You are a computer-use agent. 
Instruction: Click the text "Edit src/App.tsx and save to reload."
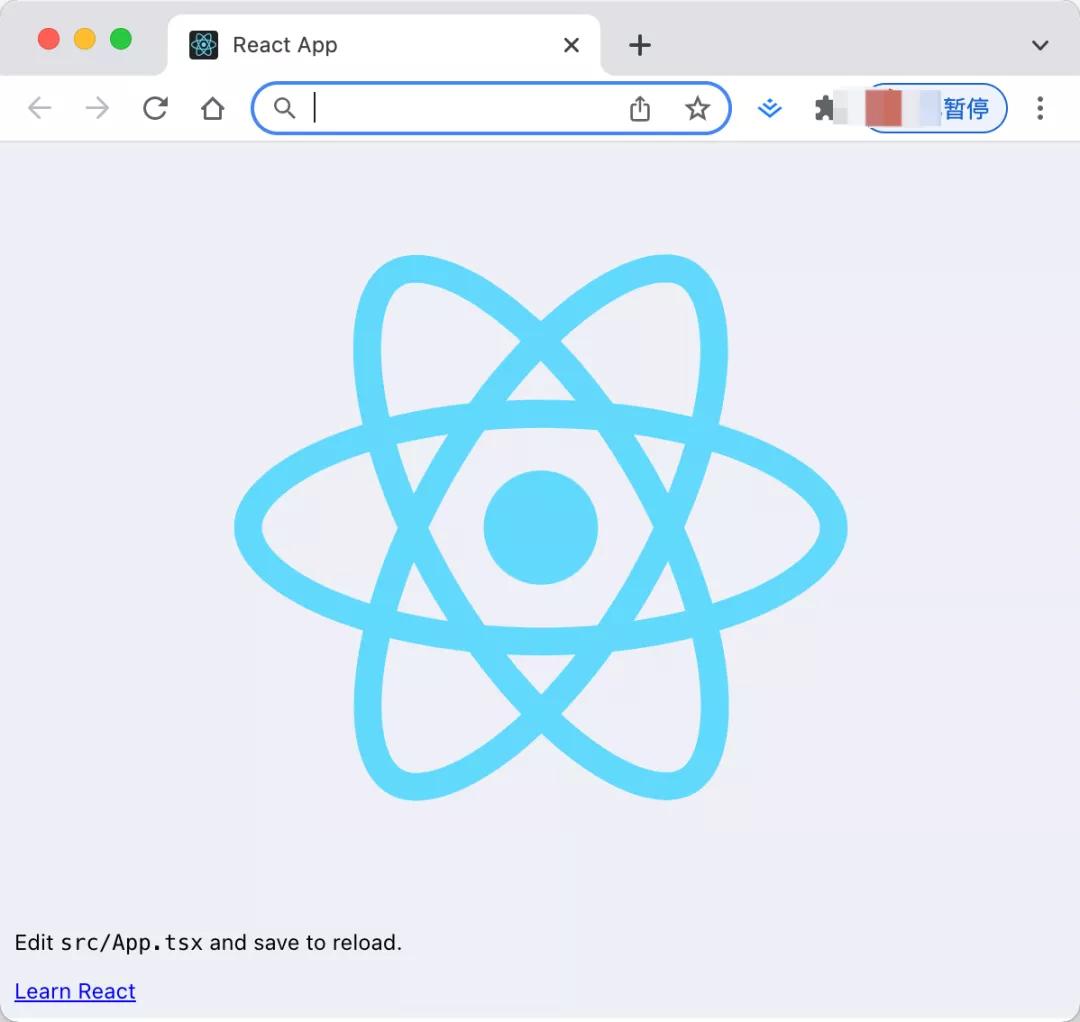208,943
